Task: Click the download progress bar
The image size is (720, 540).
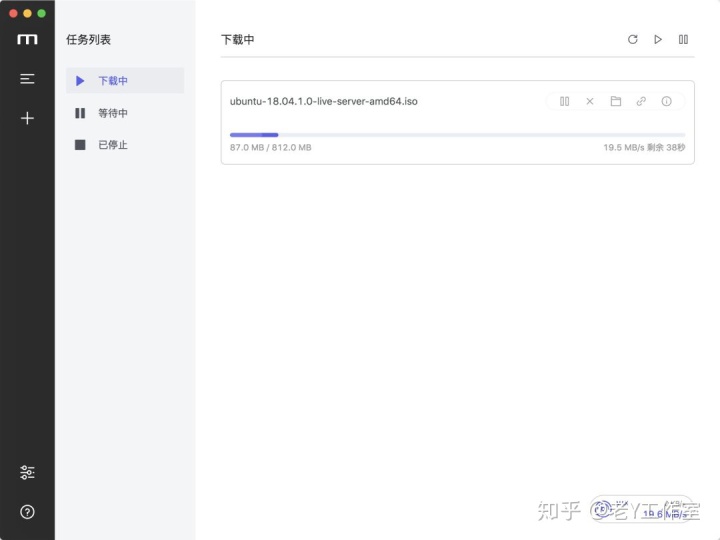Action: [x=457, y=135]
